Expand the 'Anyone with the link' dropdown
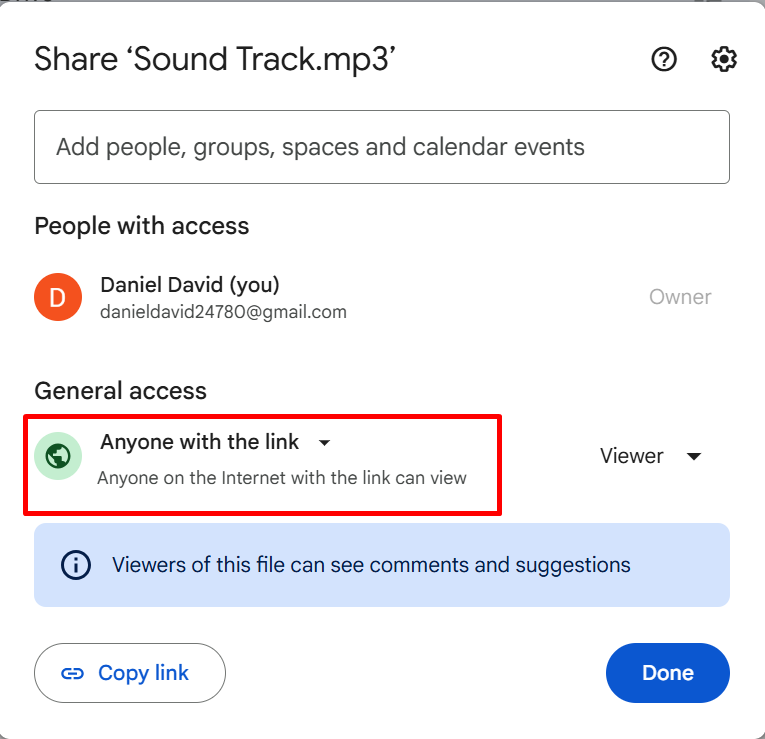Viewport: 765px width, 739px height. pos(216,442)
